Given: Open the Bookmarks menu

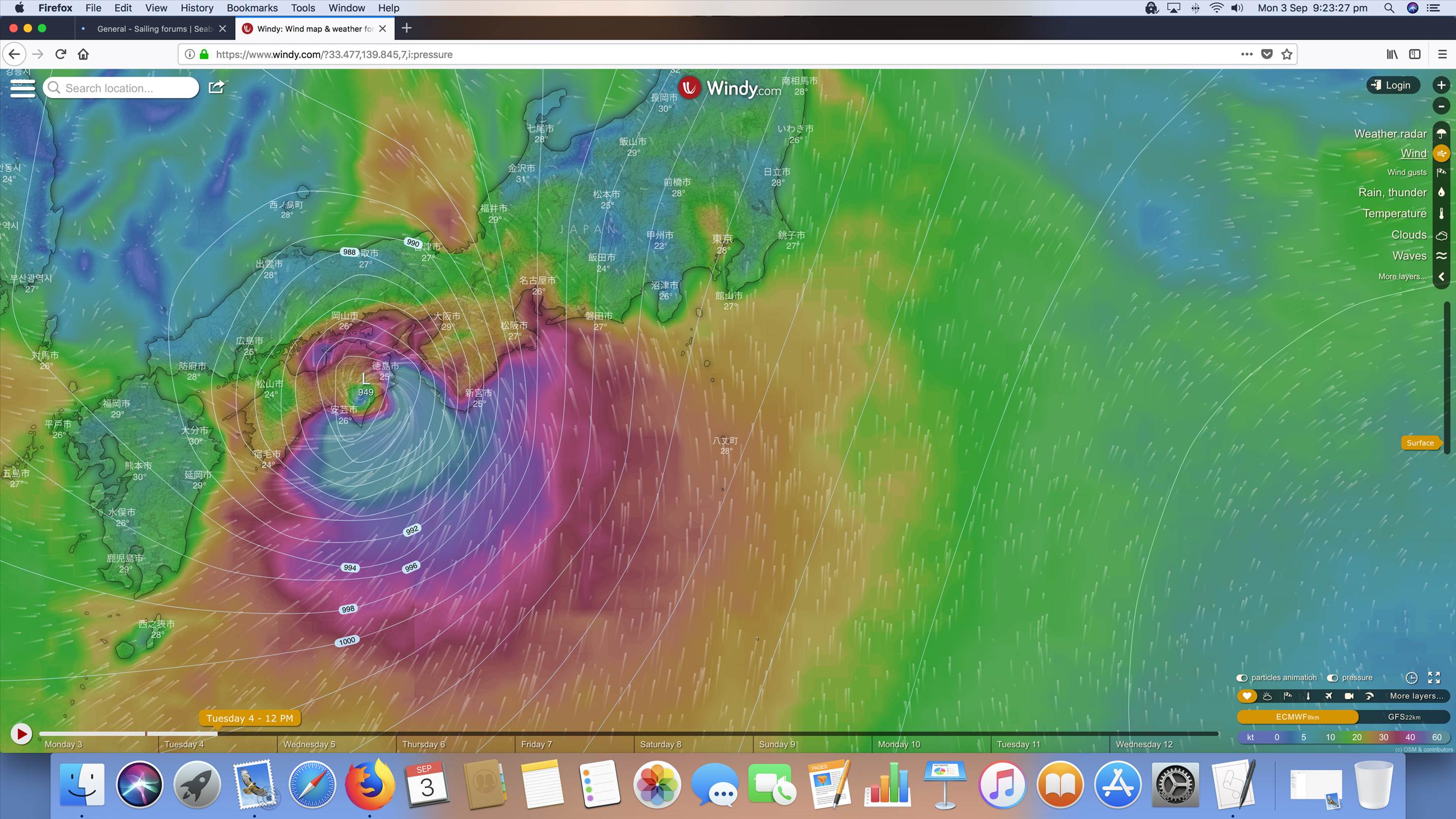Looking at the screenshot, I should tap(252, 8).
